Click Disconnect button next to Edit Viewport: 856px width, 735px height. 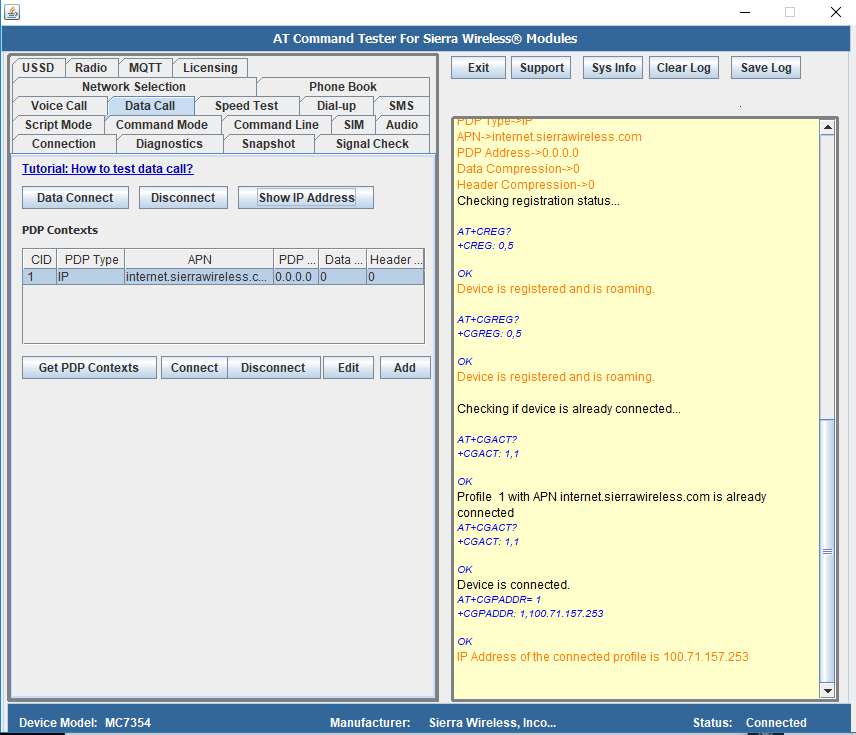273,368
